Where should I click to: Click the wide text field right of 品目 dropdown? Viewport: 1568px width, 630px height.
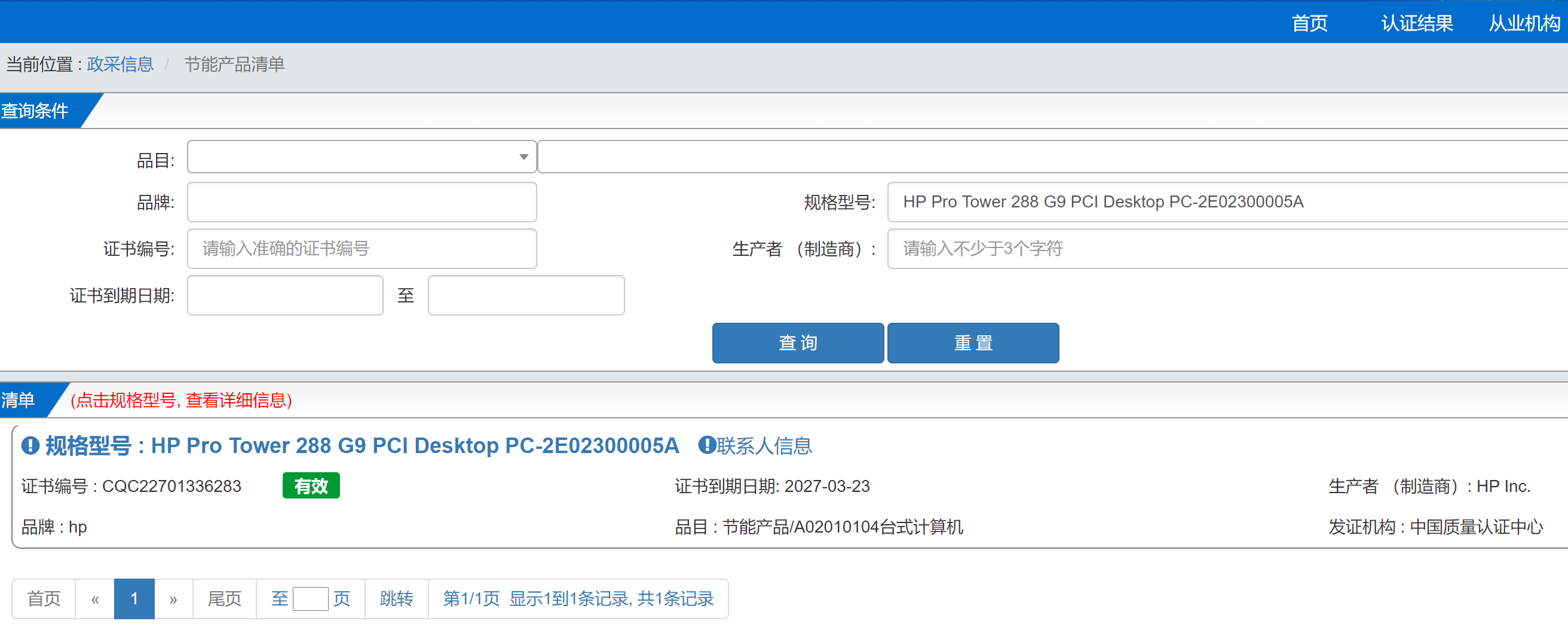(1053, 157)
